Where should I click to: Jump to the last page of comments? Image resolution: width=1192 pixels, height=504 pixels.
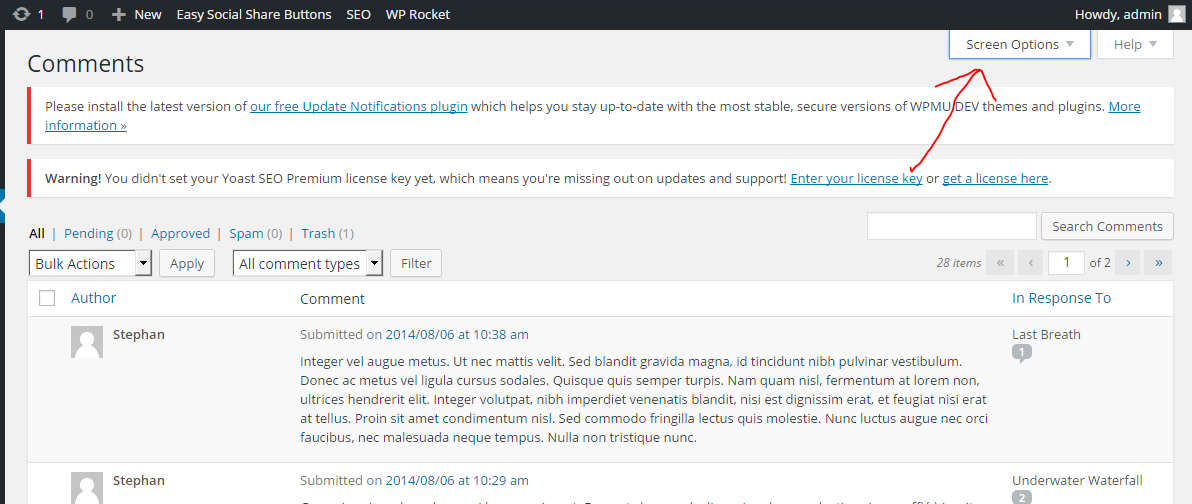(x=1158, y=263)
